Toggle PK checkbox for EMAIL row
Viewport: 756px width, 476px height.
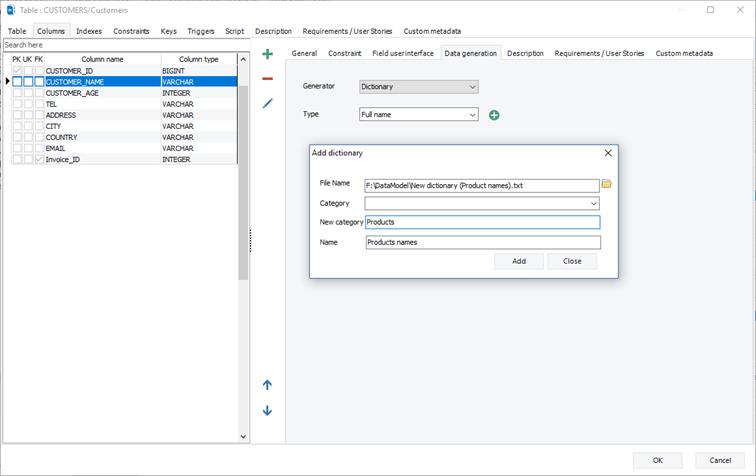(x=17, y=148)
